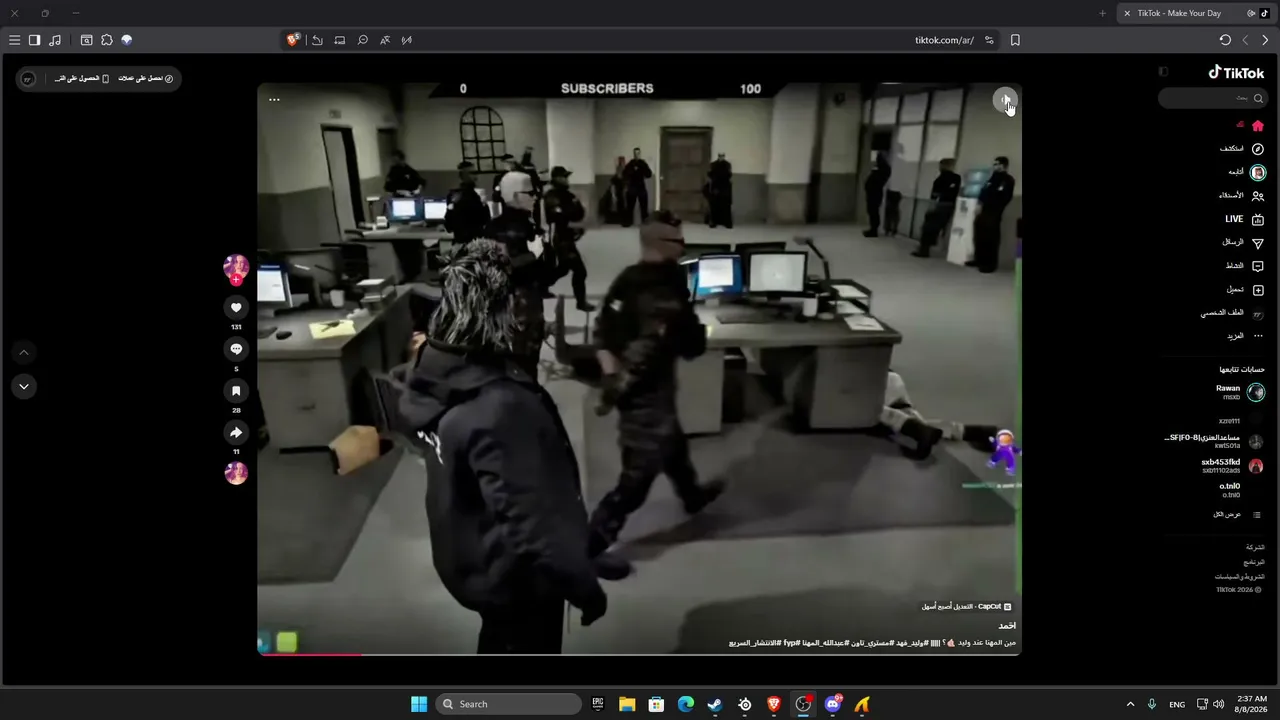This screenshot has height=720, width=1280.
Task: Open the video three-dots options menu
Action: point(274,100)
